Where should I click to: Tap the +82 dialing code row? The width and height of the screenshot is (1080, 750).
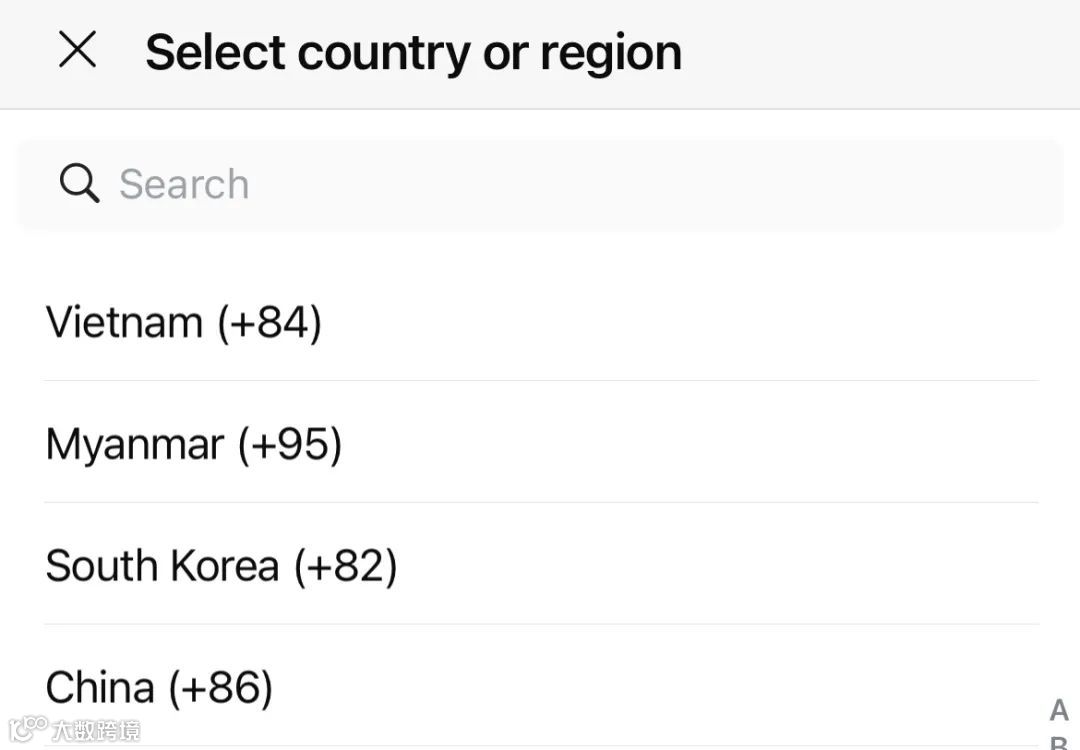click(345, 566)
